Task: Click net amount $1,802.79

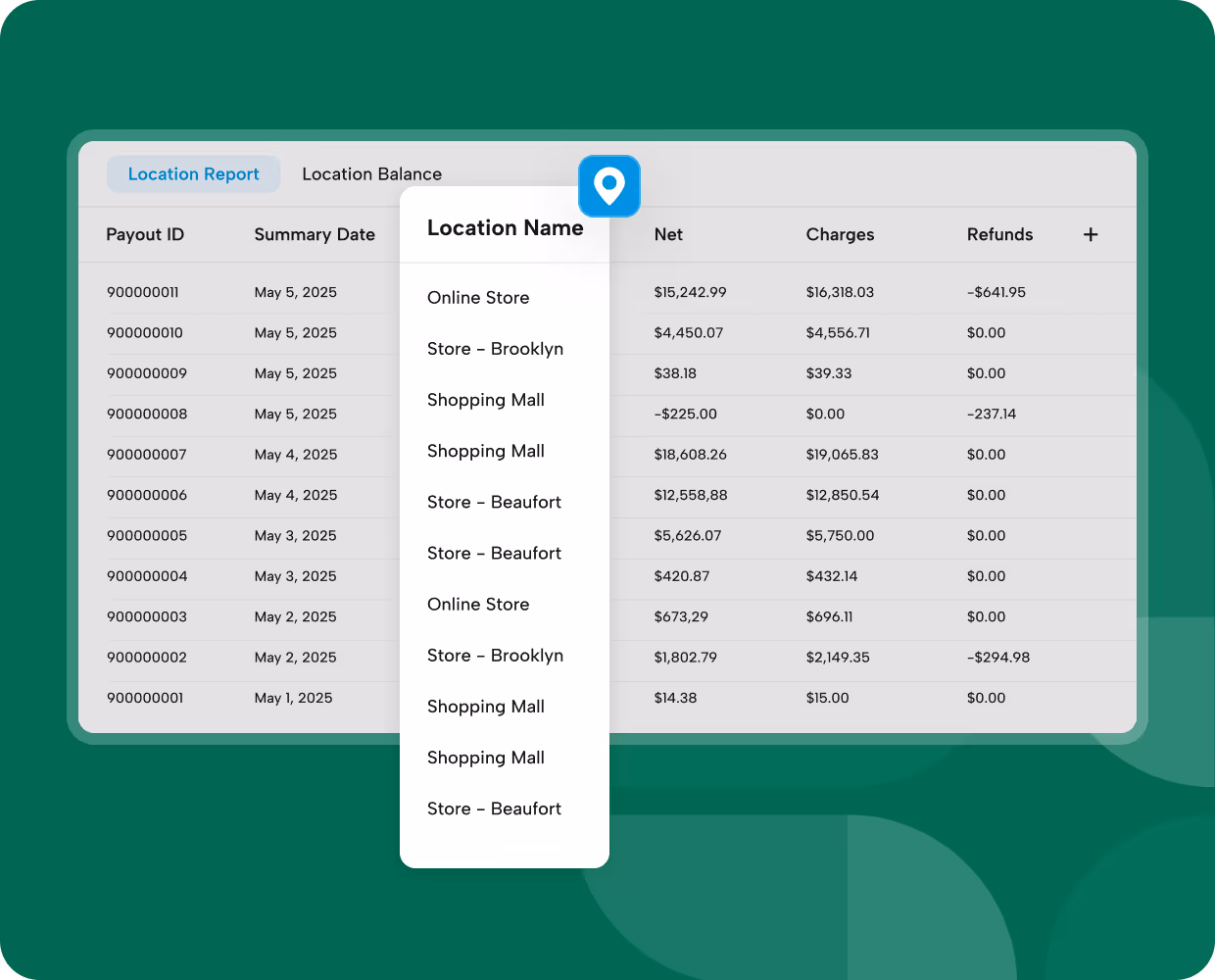Action: point(685,658)
